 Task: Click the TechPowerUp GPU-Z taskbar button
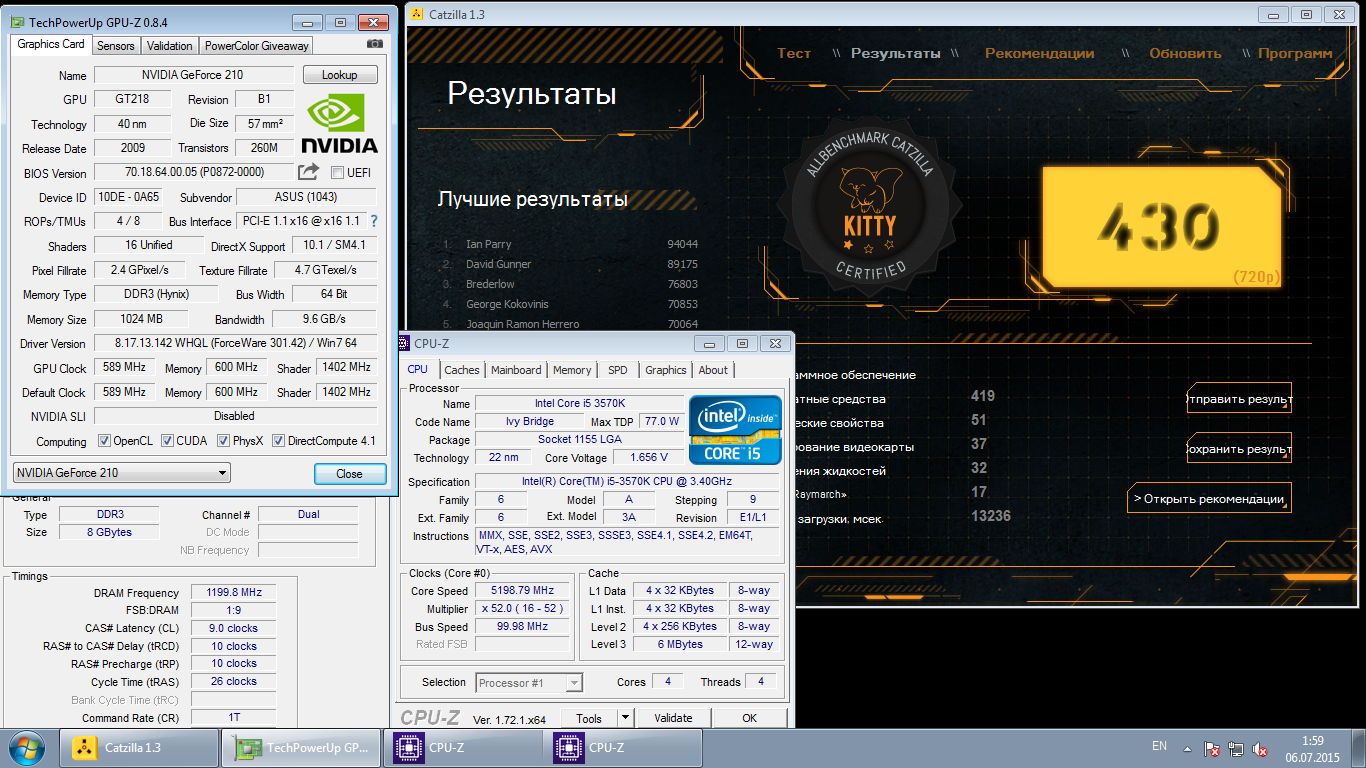pos(300,747)
